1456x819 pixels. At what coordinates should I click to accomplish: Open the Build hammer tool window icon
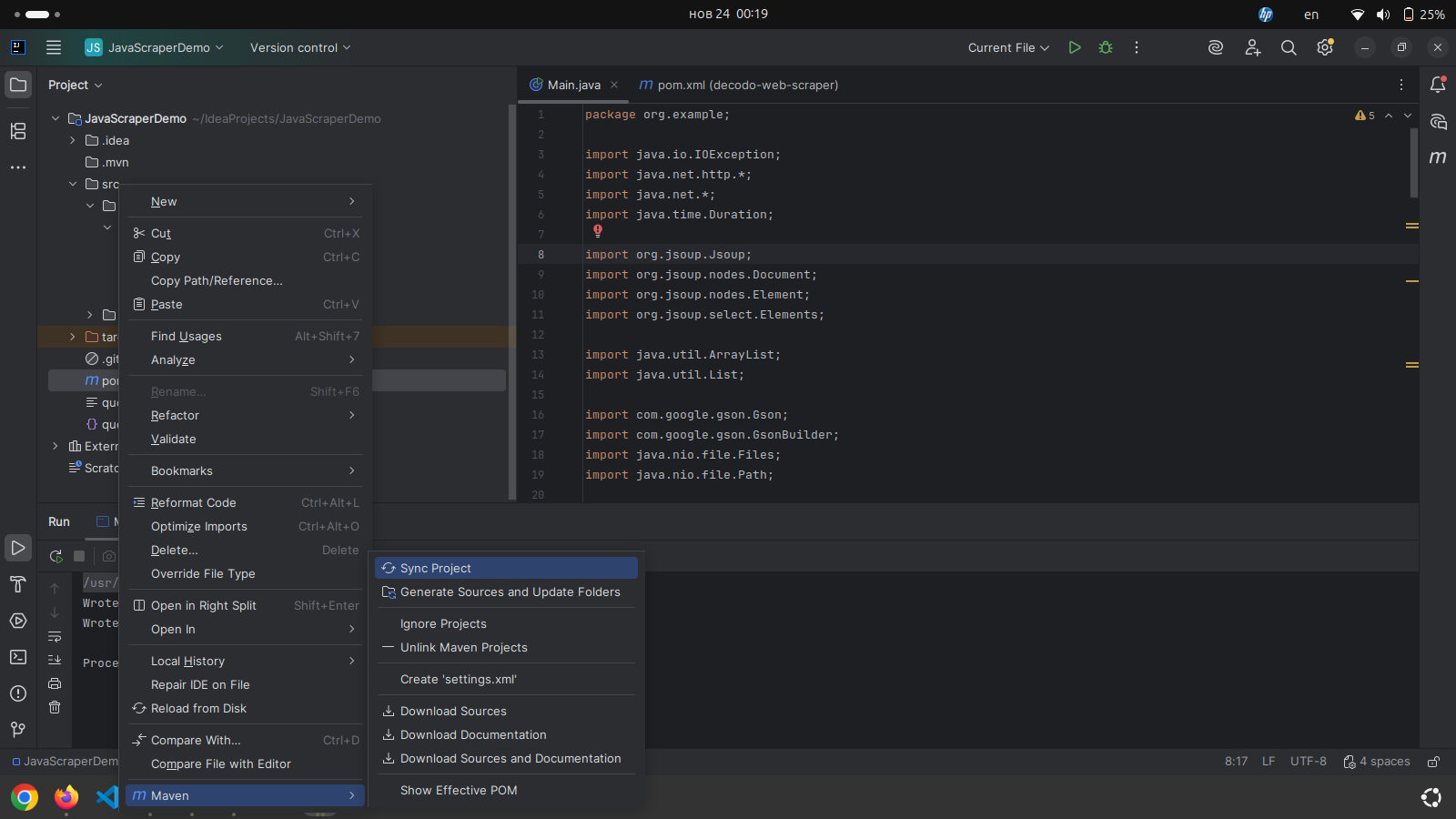18,584
